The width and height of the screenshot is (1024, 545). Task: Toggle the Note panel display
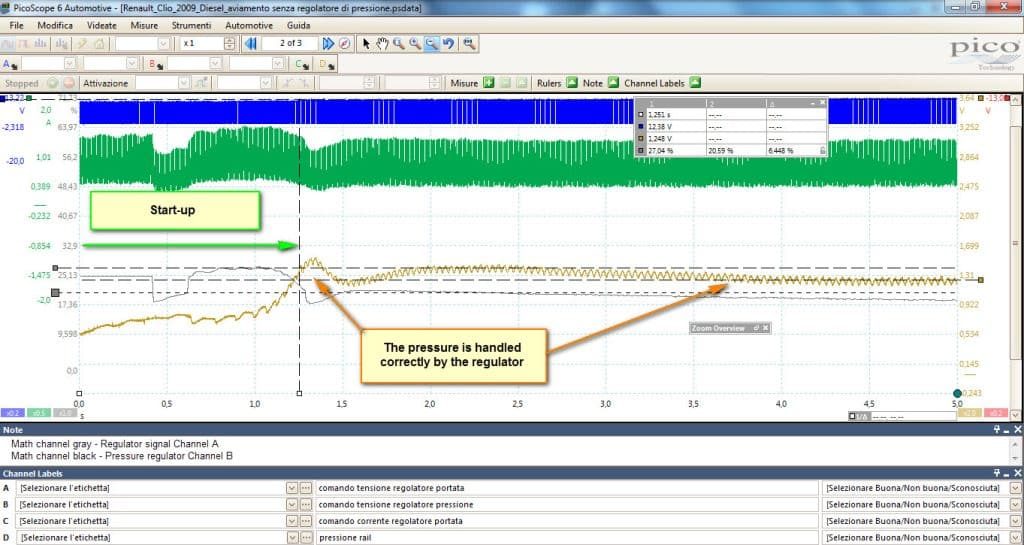click(613, 83)
